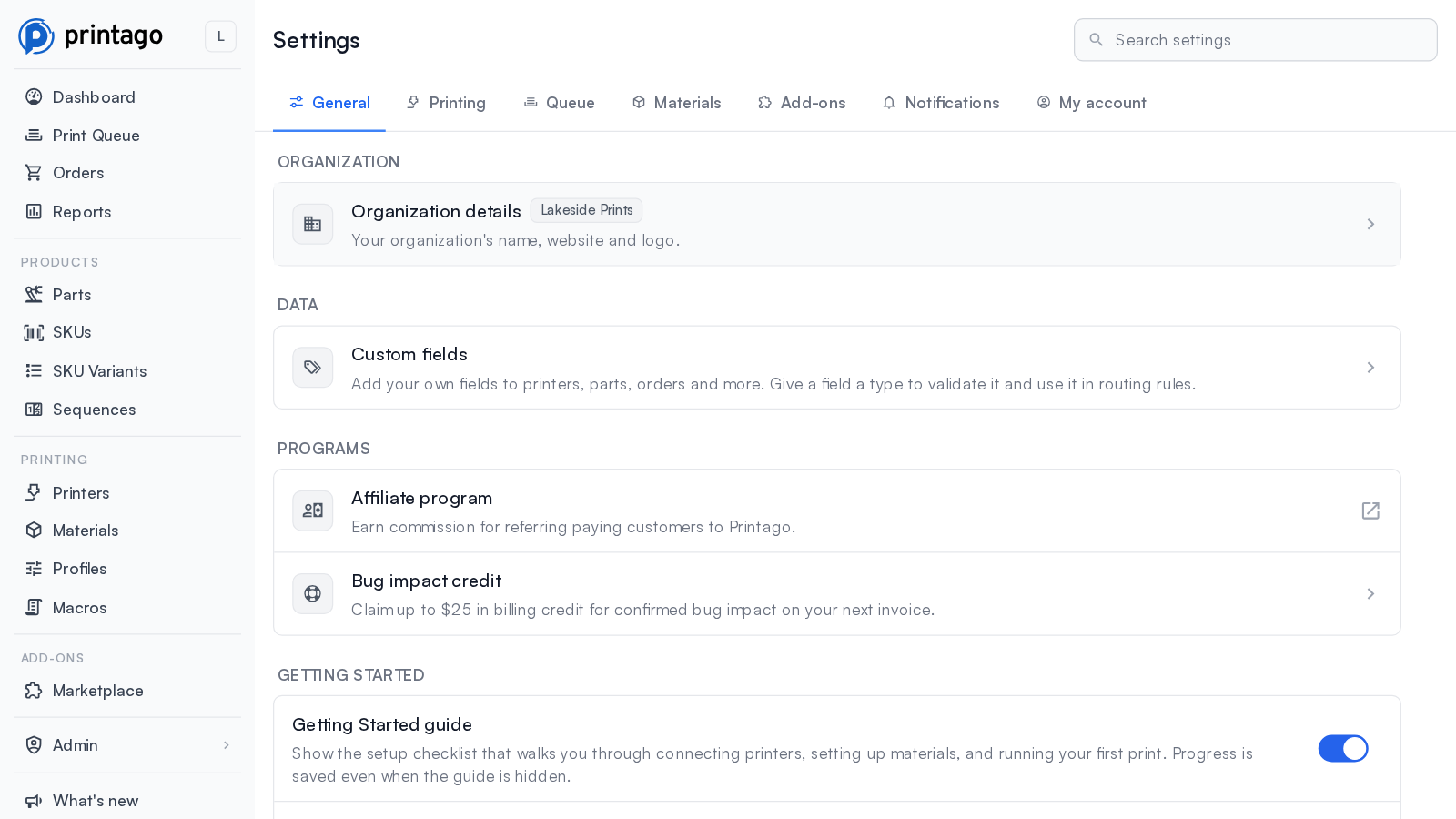Open Bug impact credit via its chevron
This screenshot has height=819, width=1456.
[x=1370, y=594]
